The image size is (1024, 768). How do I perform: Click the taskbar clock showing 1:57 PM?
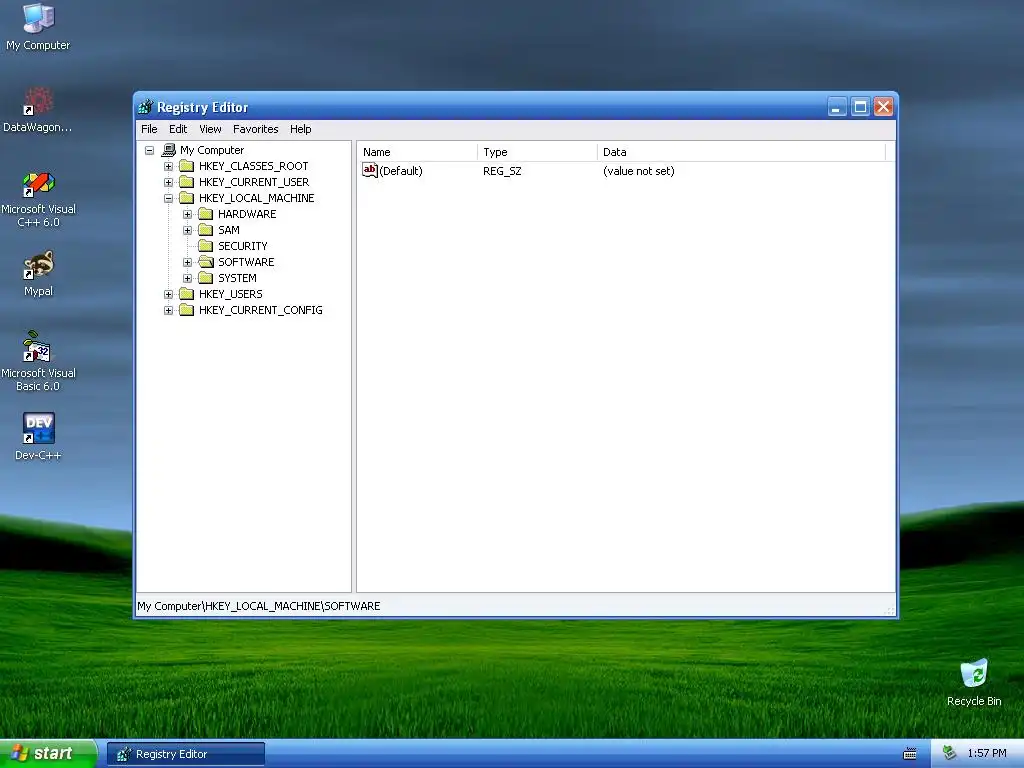click(987, 754)
